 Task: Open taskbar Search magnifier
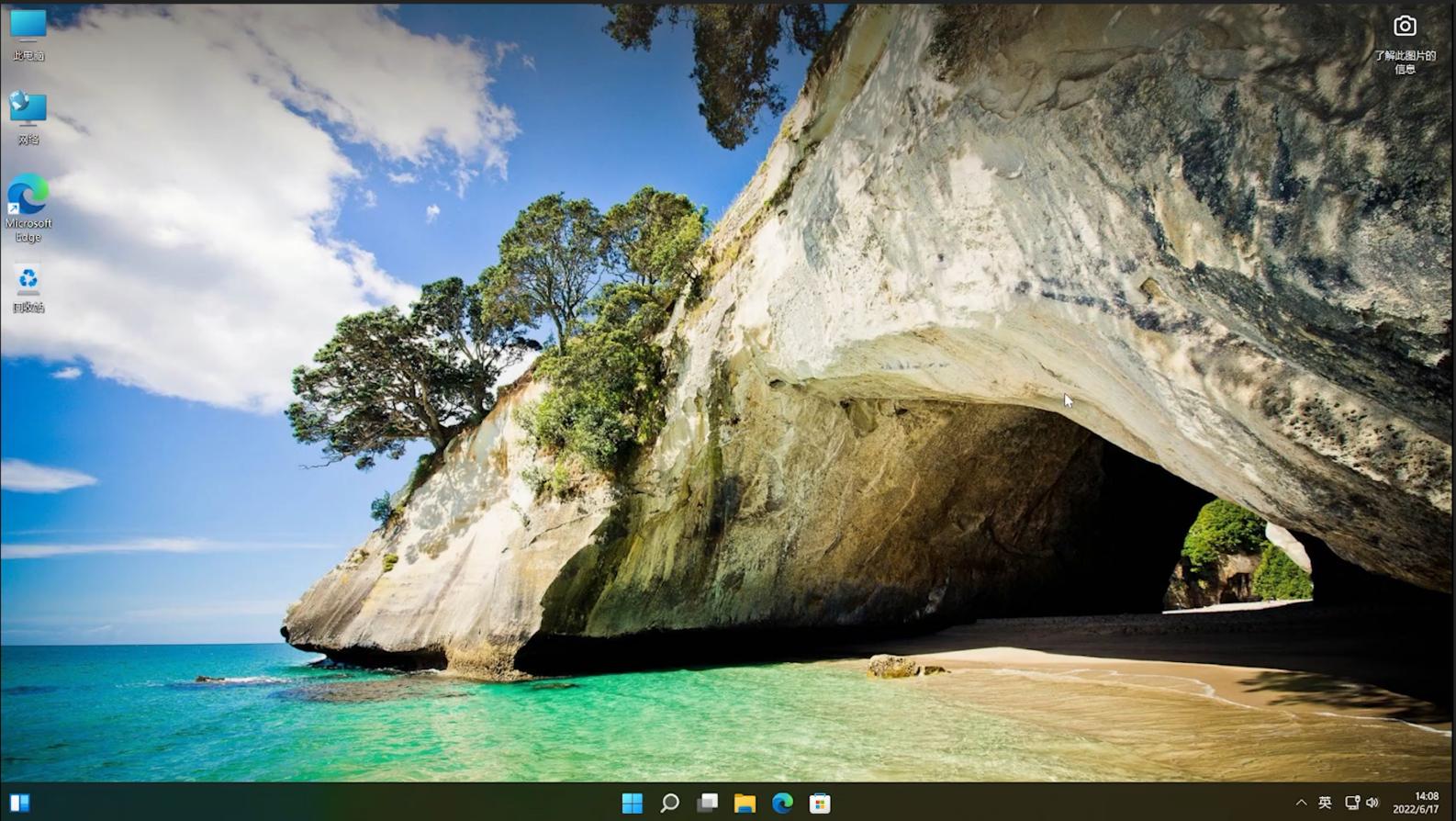pos(669,804)
